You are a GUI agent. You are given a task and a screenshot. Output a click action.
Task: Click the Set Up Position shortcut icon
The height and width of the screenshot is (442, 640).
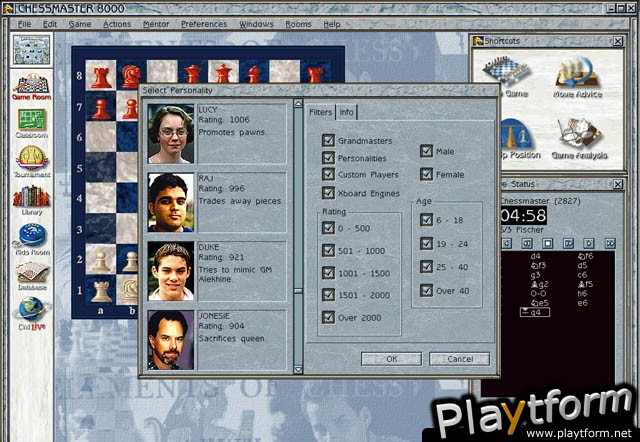[516, 139]
